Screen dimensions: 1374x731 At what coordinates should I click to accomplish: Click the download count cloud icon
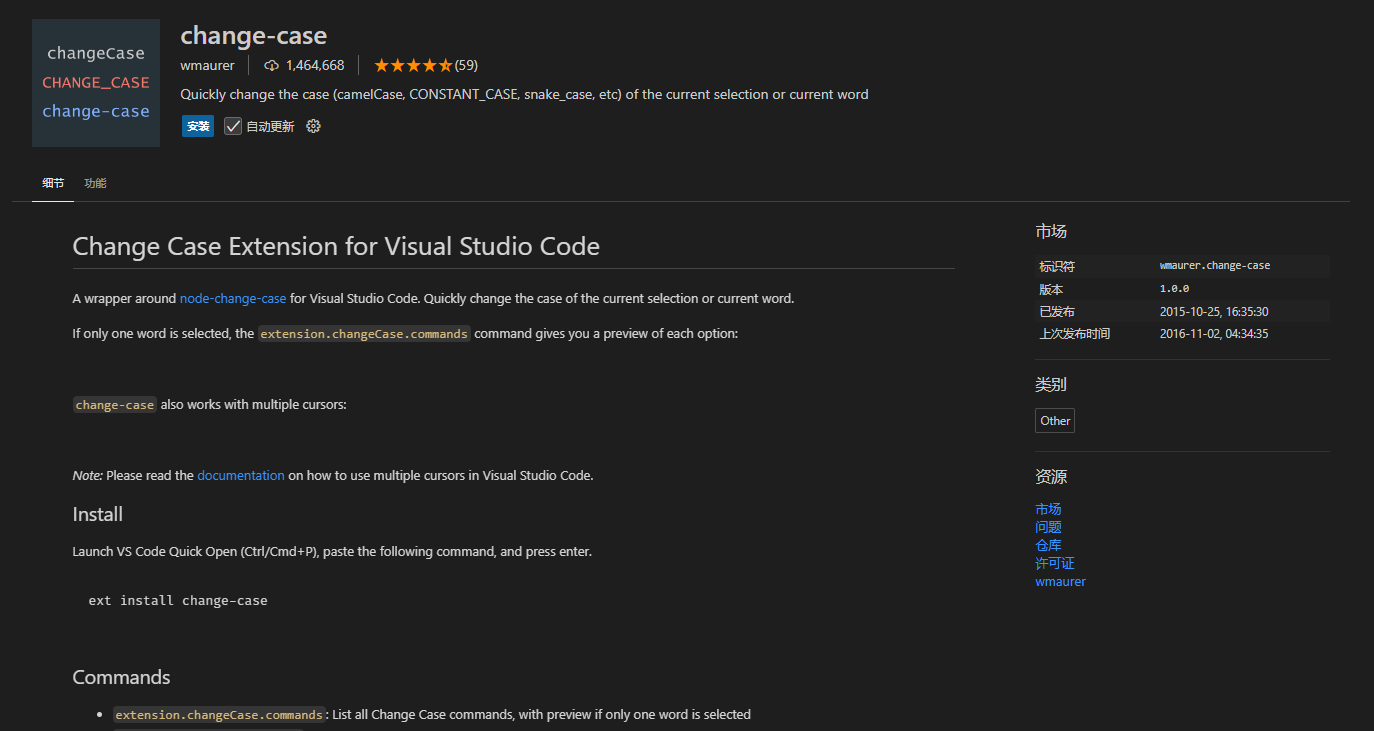point(271,66)
